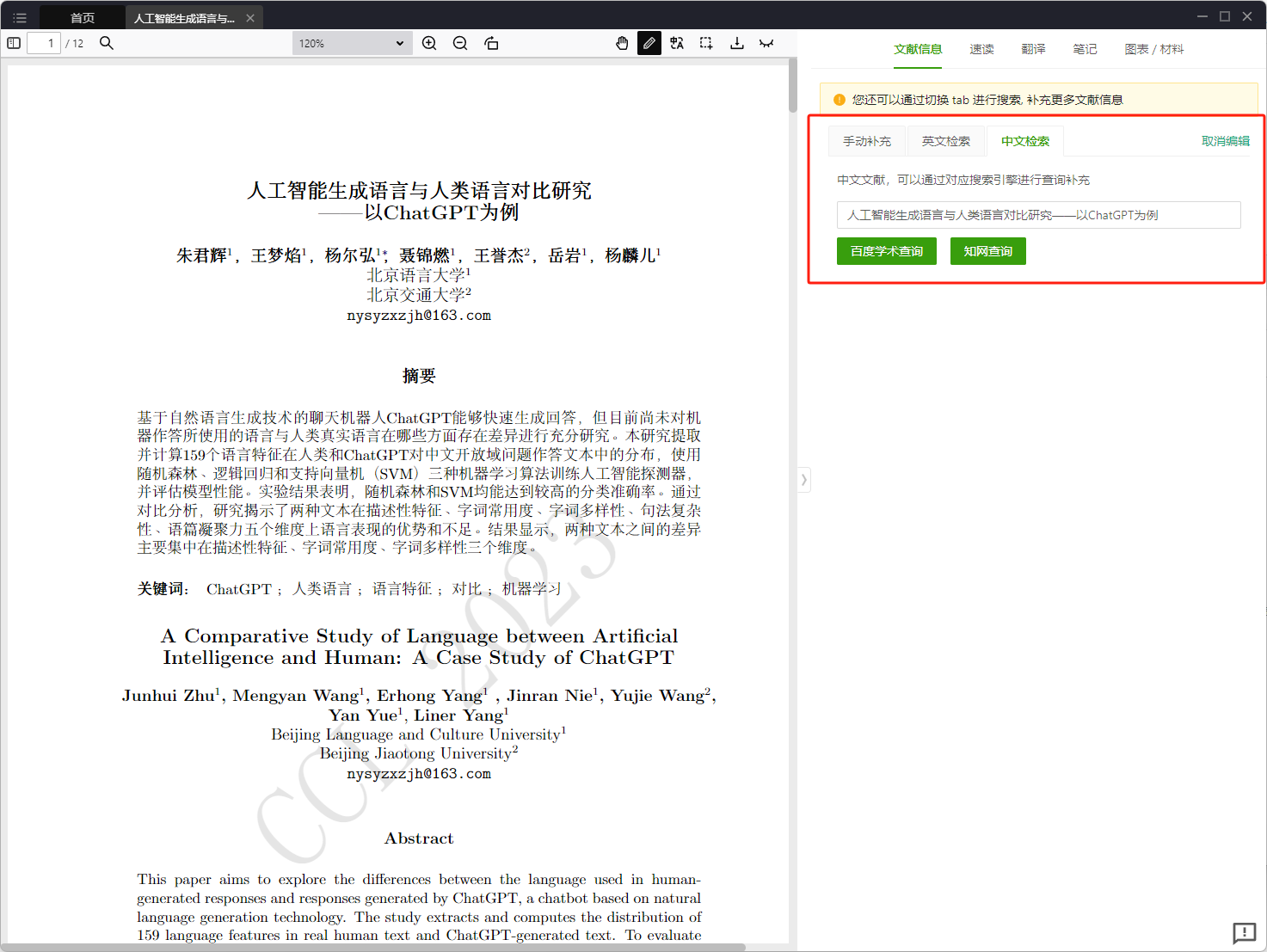Open the 120% zoom level dropdown
1267x952 pixels.
pyautogui.click(x=352, y=43)
